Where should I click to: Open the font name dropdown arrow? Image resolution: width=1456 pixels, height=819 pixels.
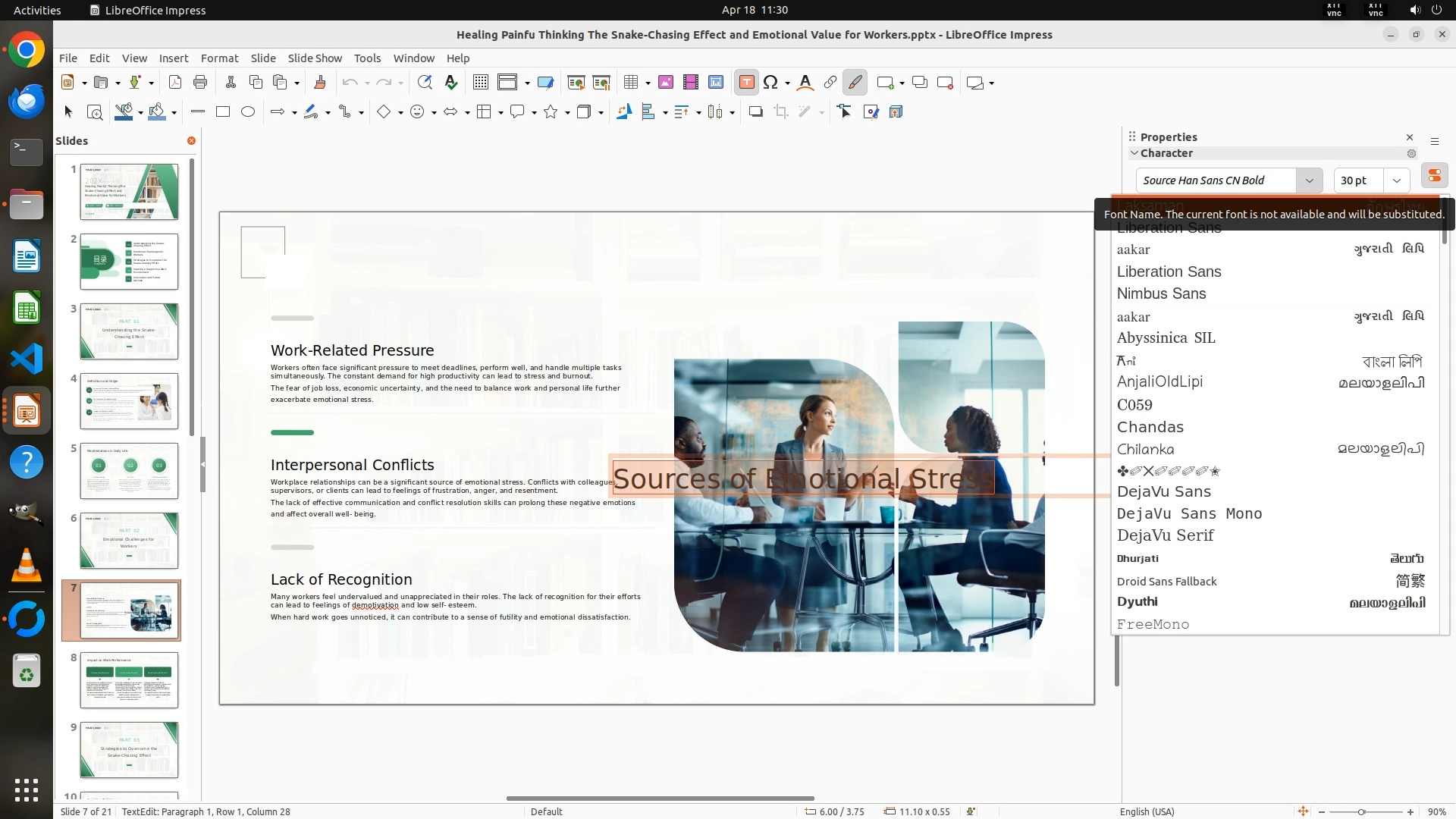[1309, 180]
